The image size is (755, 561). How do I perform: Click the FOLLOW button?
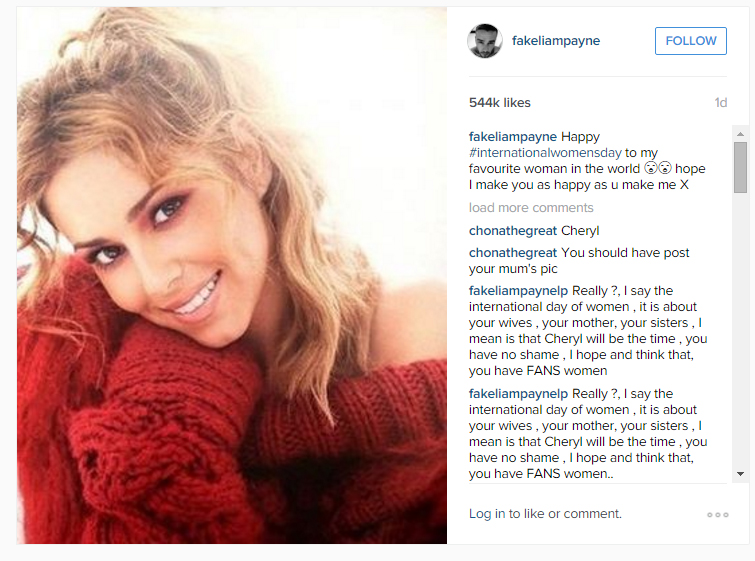(690, 41)
